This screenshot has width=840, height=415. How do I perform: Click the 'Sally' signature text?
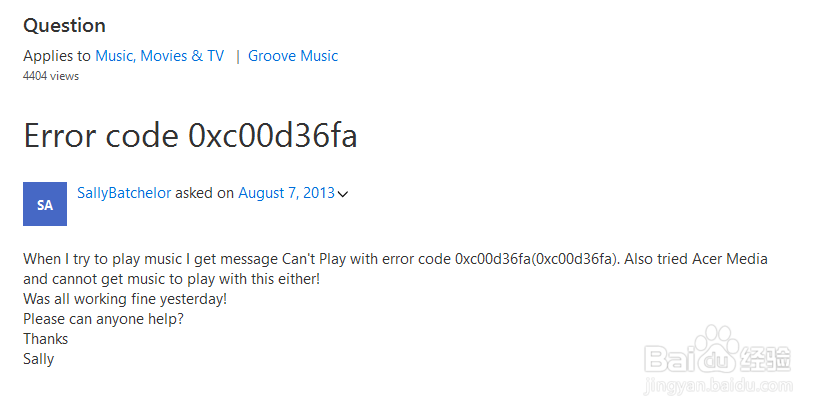(x=39, y=359)
